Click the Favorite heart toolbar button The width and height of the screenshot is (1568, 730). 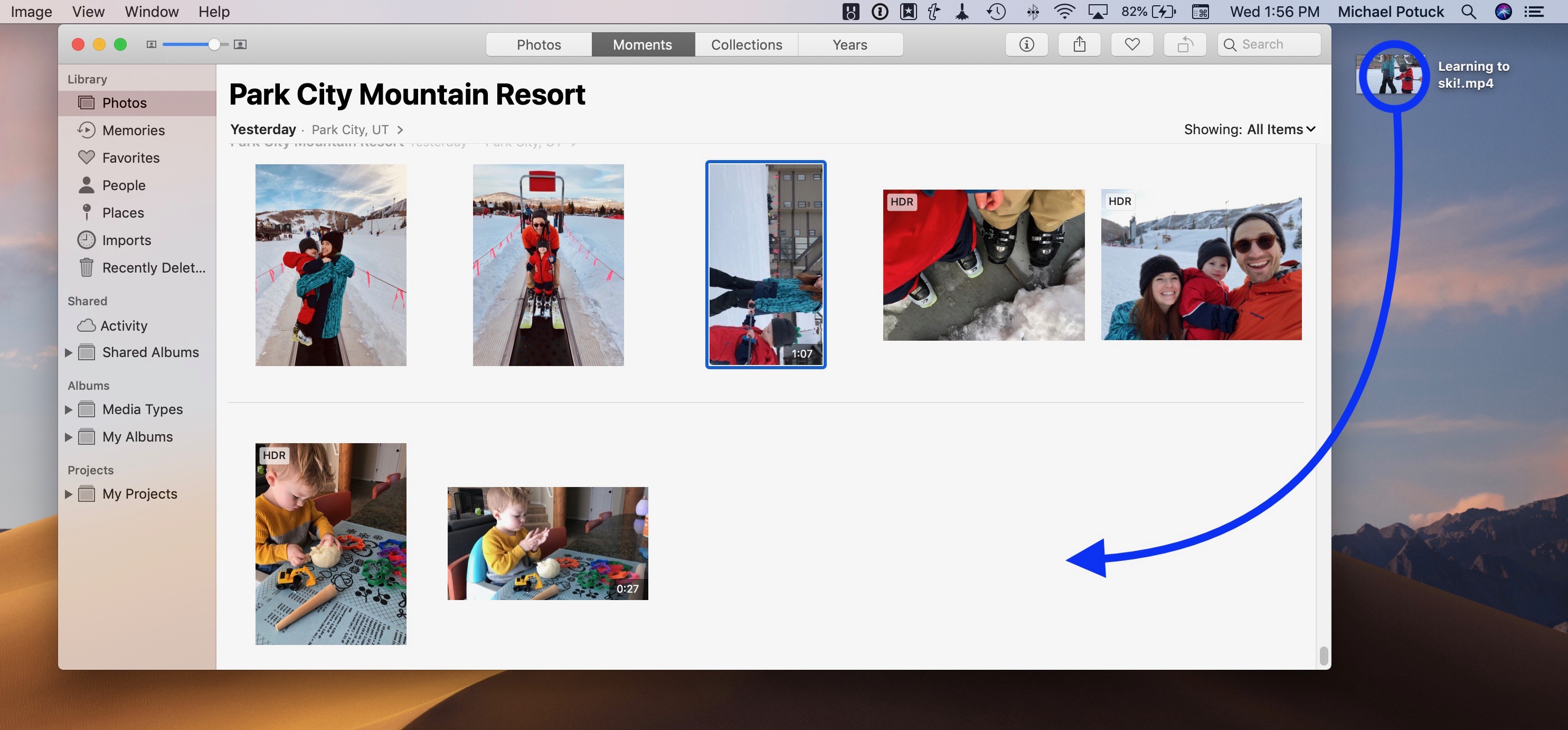[1131, 44]
